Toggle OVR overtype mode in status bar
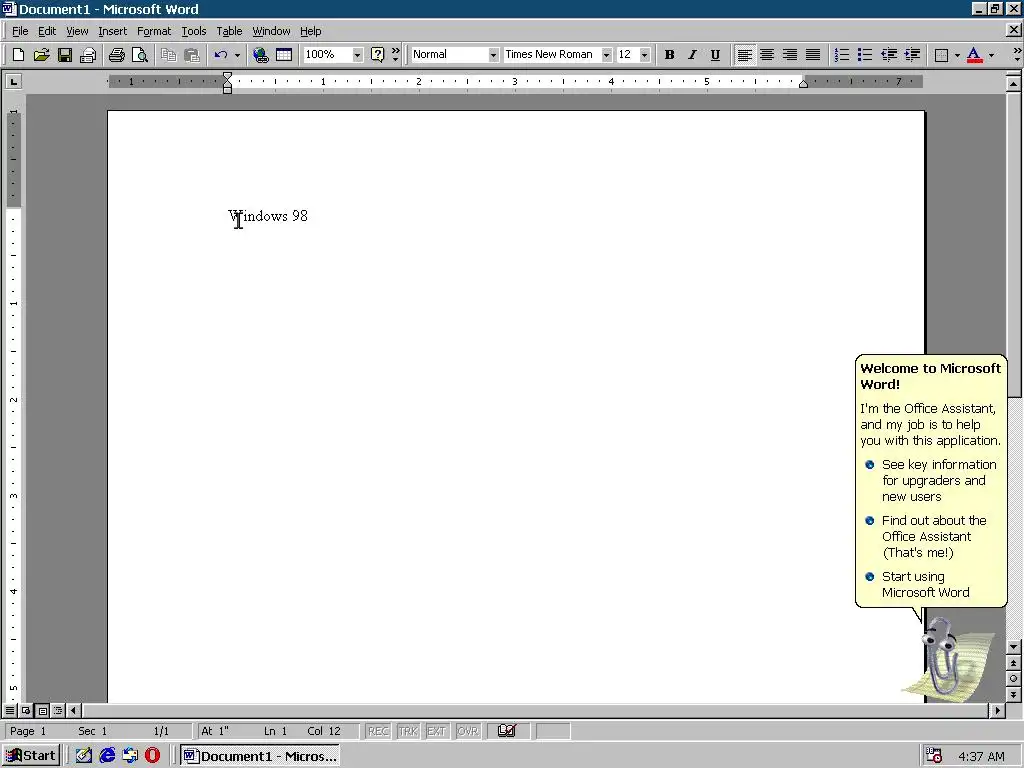 [x=468, y=731]
